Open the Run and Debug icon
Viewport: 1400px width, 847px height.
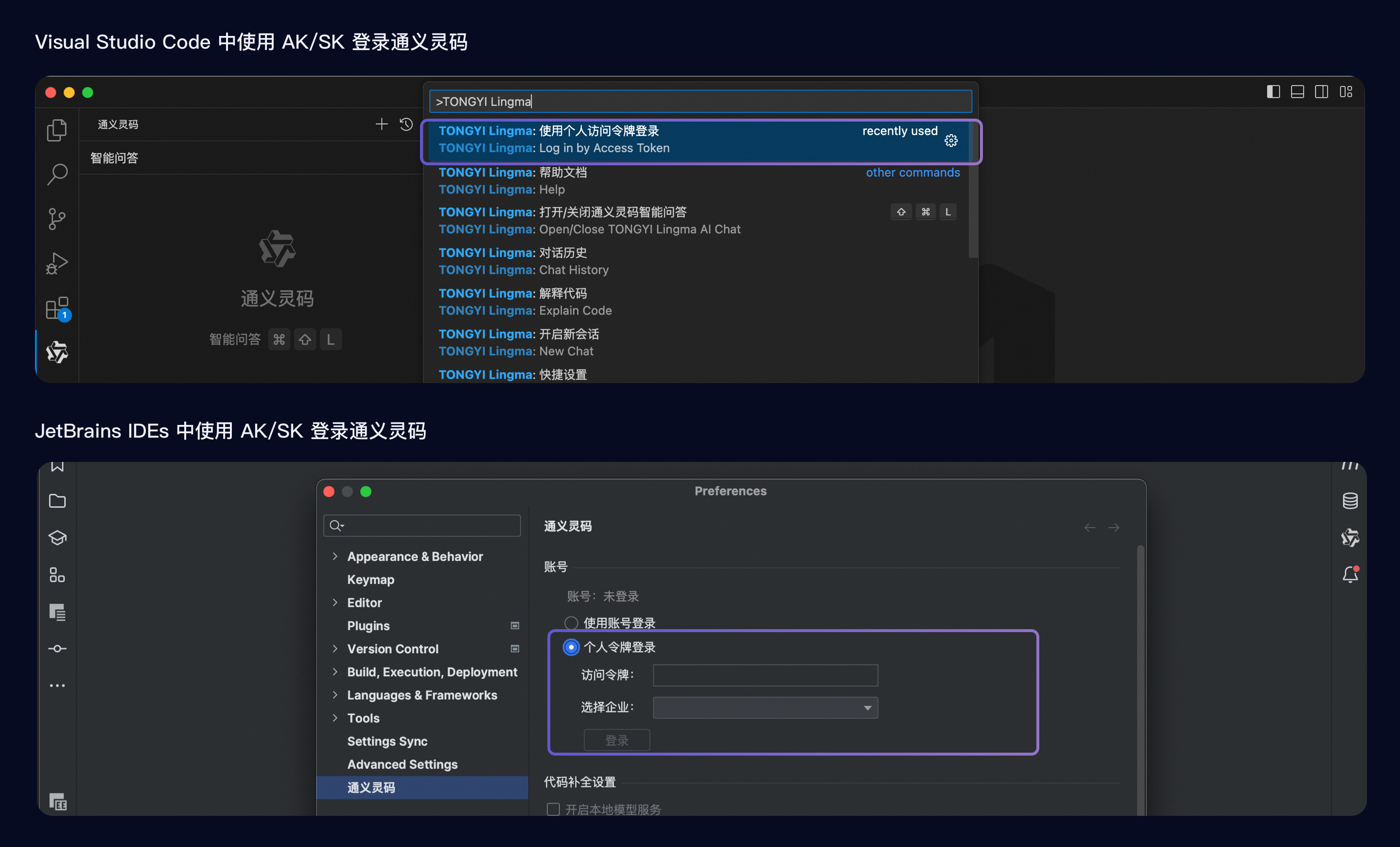tap(57, 263)
